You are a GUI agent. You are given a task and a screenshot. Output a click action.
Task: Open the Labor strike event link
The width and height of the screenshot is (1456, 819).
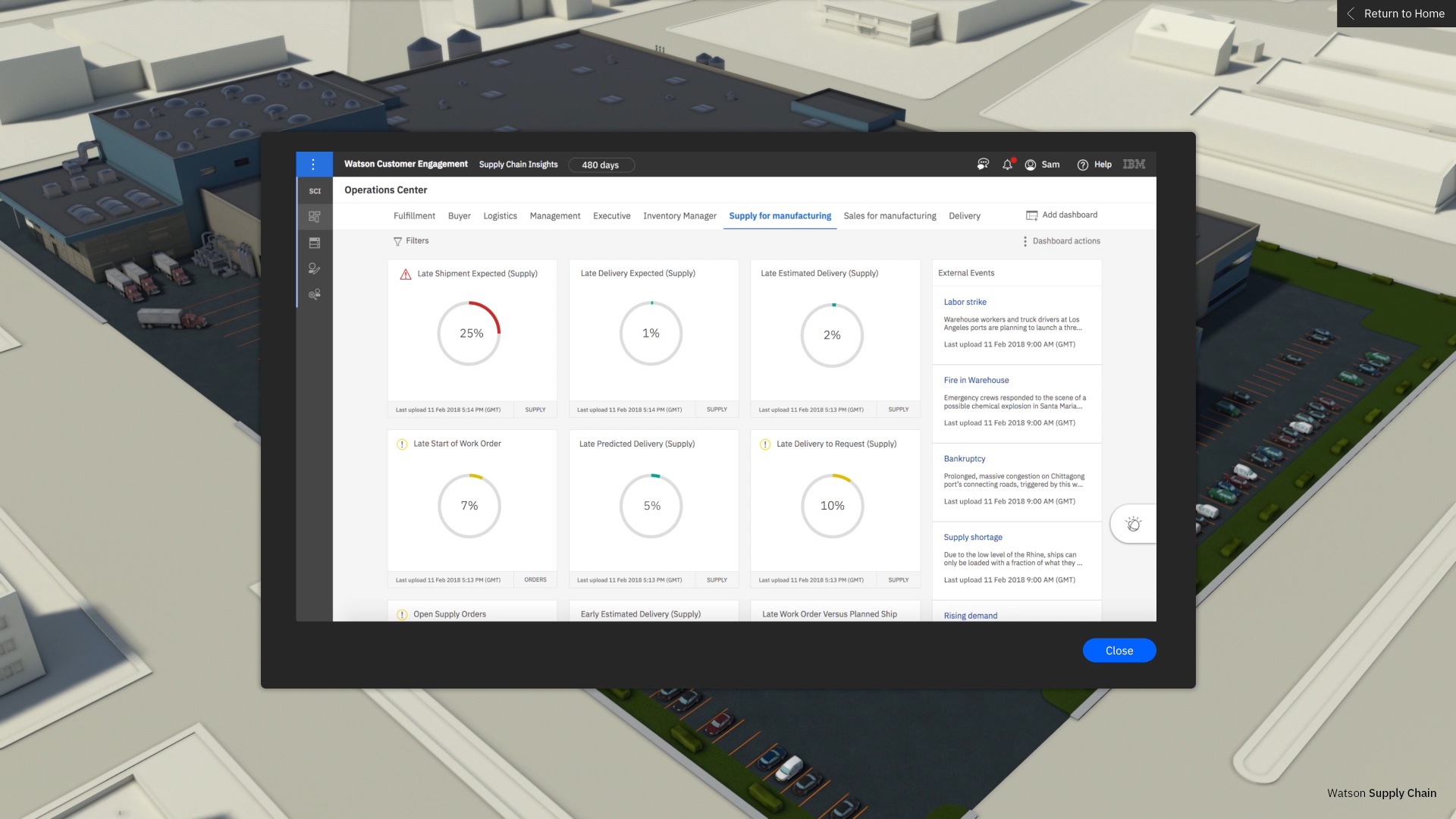965,302
